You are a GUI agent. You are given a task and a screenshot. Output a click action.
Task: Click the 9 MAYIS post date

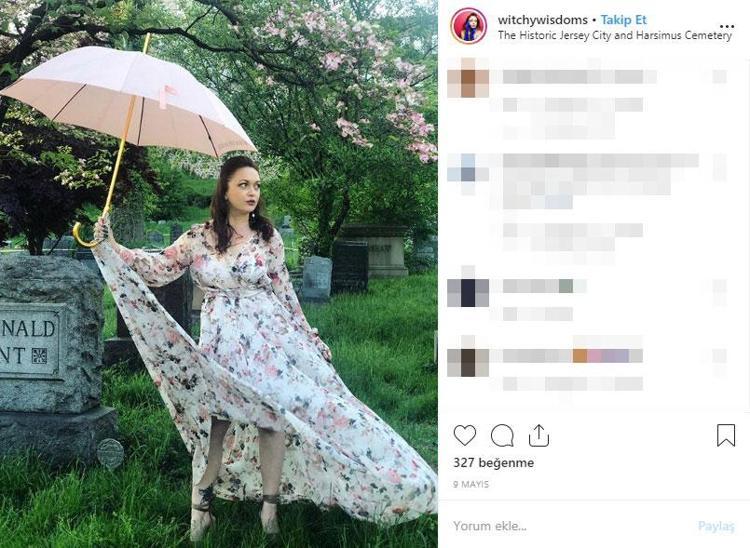(x=471, y=484)
